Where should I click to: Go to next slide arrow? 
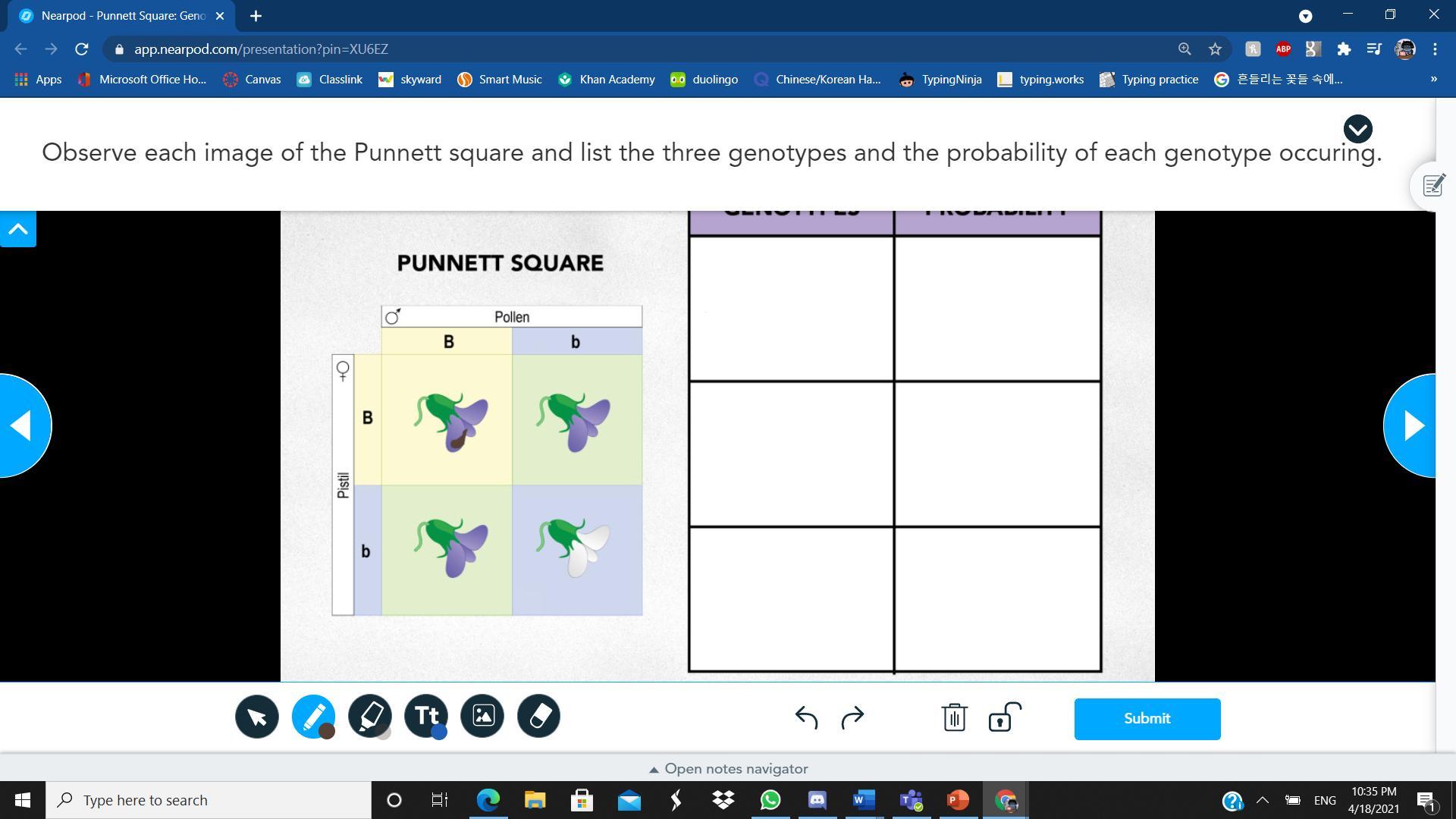click(1412, 426)
